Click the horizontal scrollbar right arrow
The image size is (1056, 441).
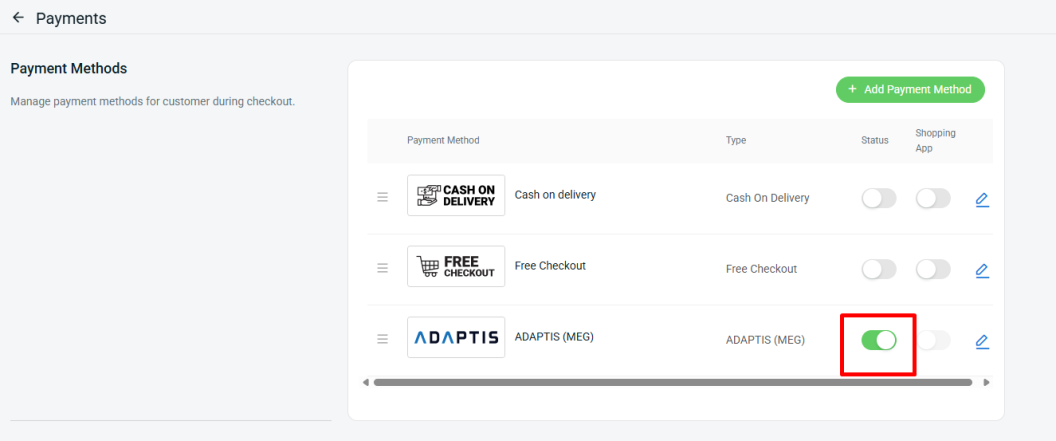pos(987,382)
